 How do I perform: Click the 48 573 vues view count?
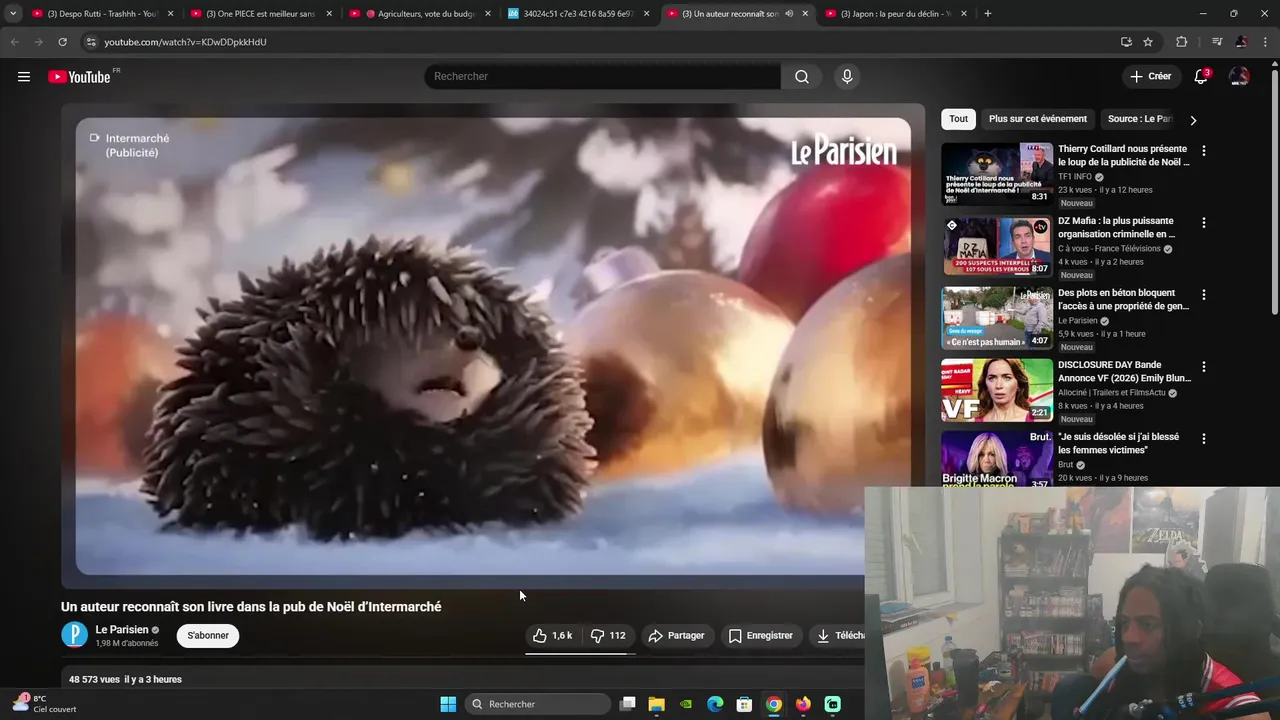coord(94,679)
